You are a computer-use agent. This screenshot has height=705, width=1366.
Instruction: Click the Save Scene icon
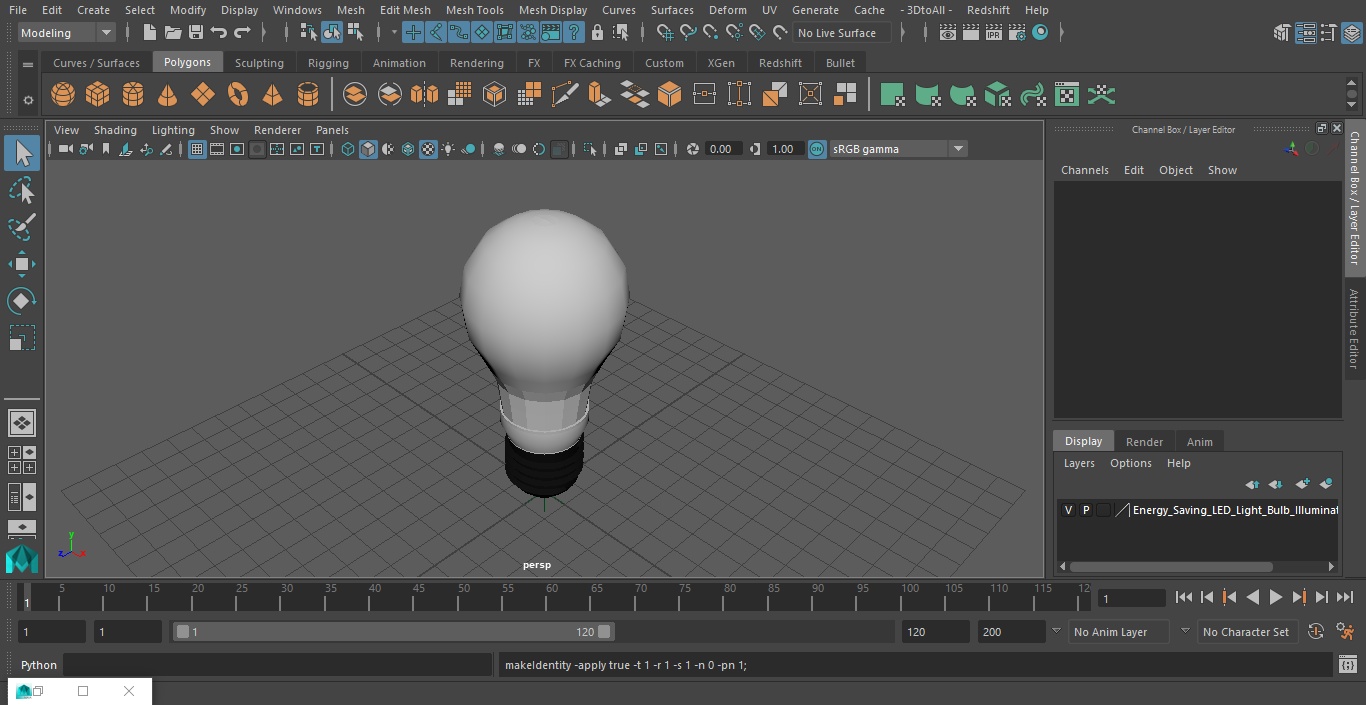[x=196, y=33]
